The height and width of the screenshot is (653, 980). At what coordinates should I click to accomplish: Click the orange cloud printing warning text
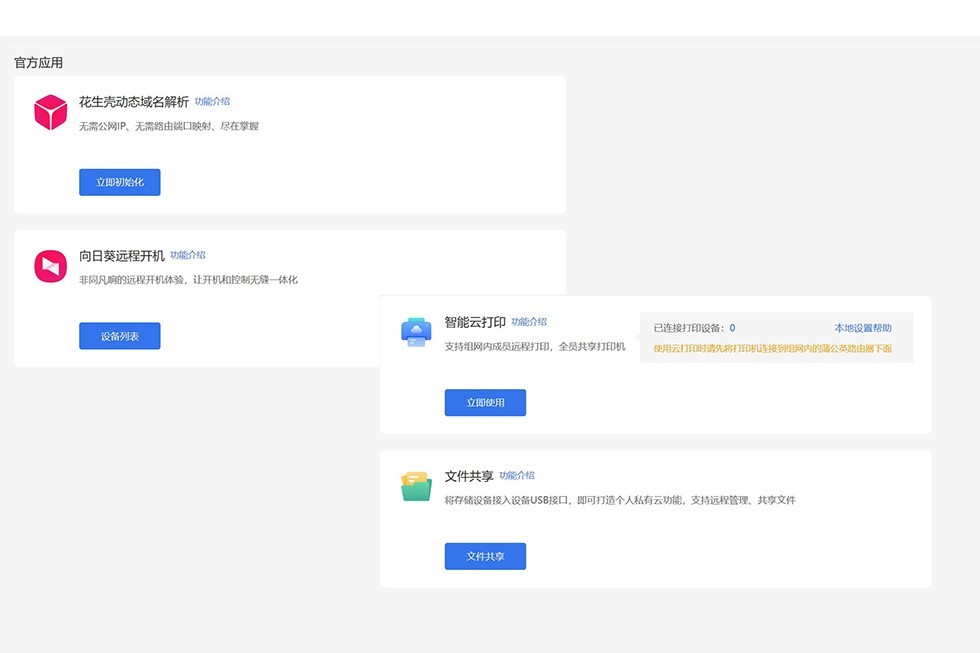(772, 349)
